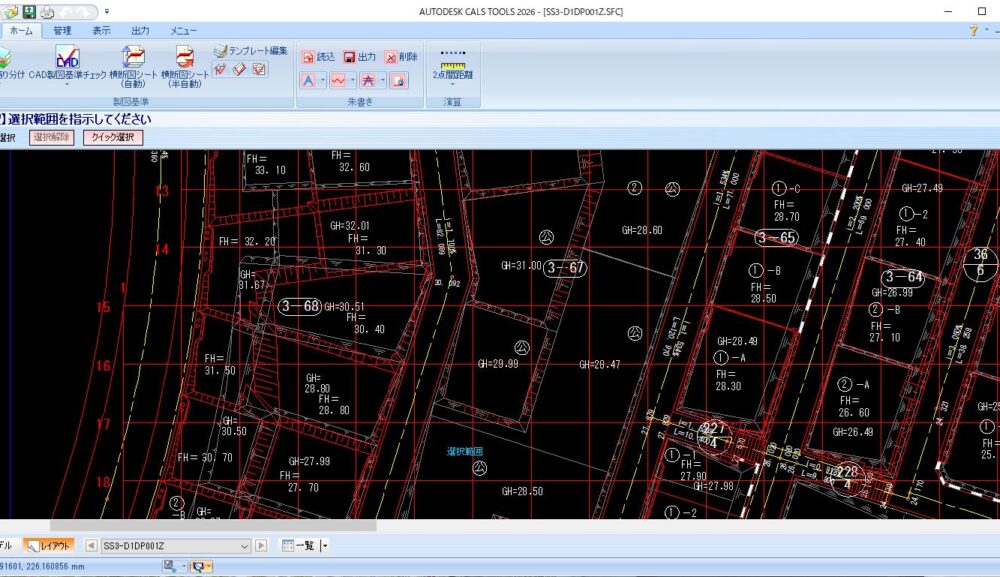The height and width of the screenshot is (577, 1000).
Task: Run 横断図シート (半自動) tool
Action: (185, 58)
